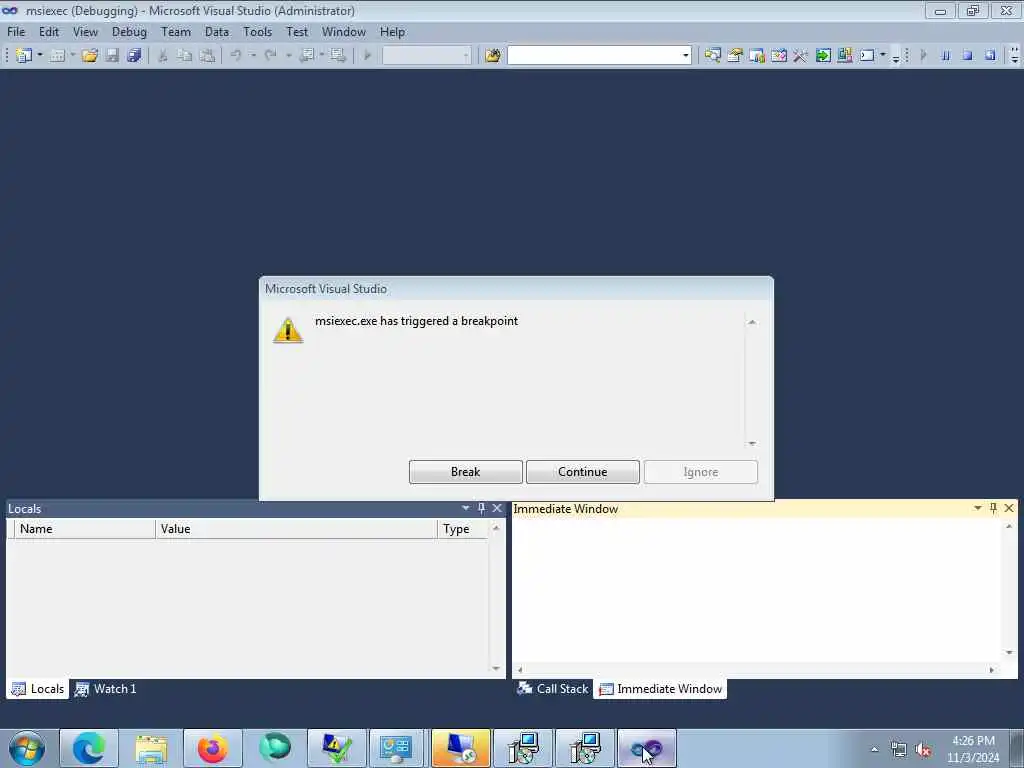
Task: Click the debug Continue play icon
Action: click(923, 56)
